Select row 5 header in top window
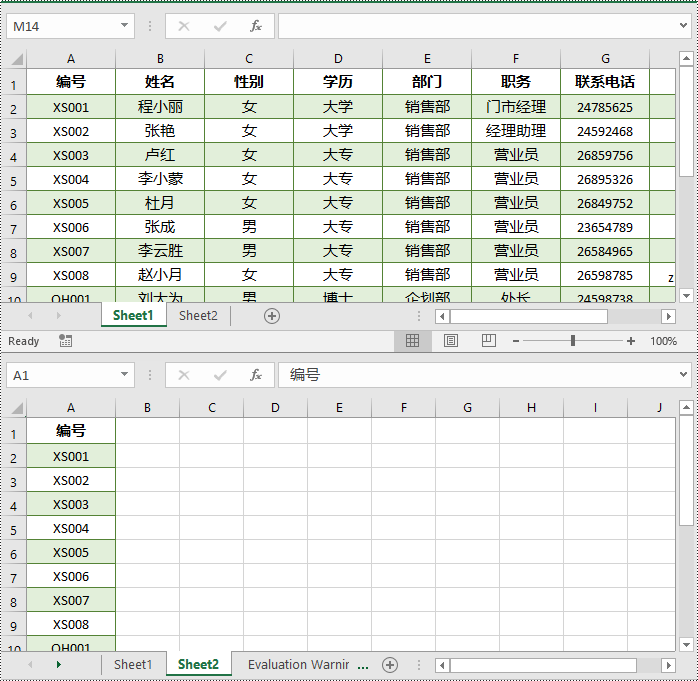Screen dimensions: 698x681 click(x=13, y=181)
